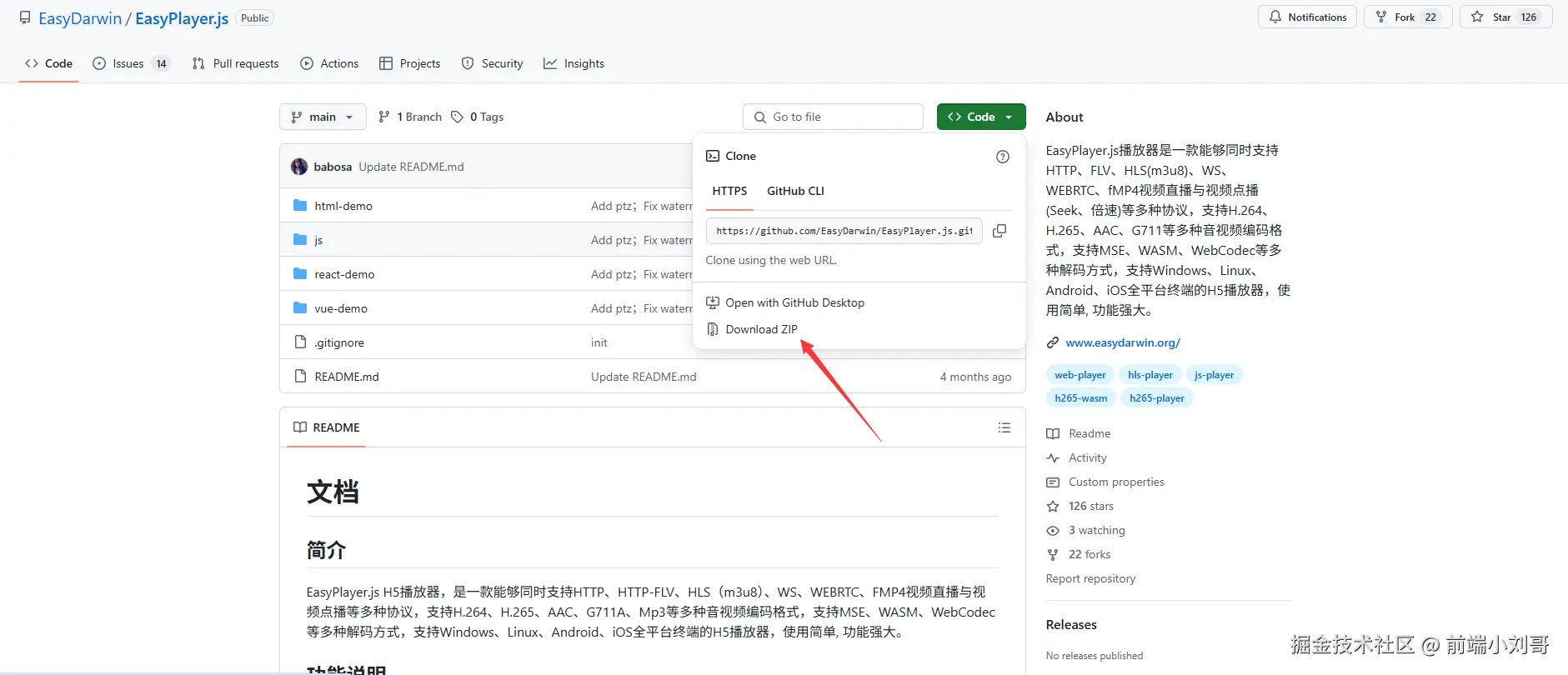Expand the main branch dropdown
Image resolution: width=1568 pixels, height=675 pixels.
tap(323, 117)
